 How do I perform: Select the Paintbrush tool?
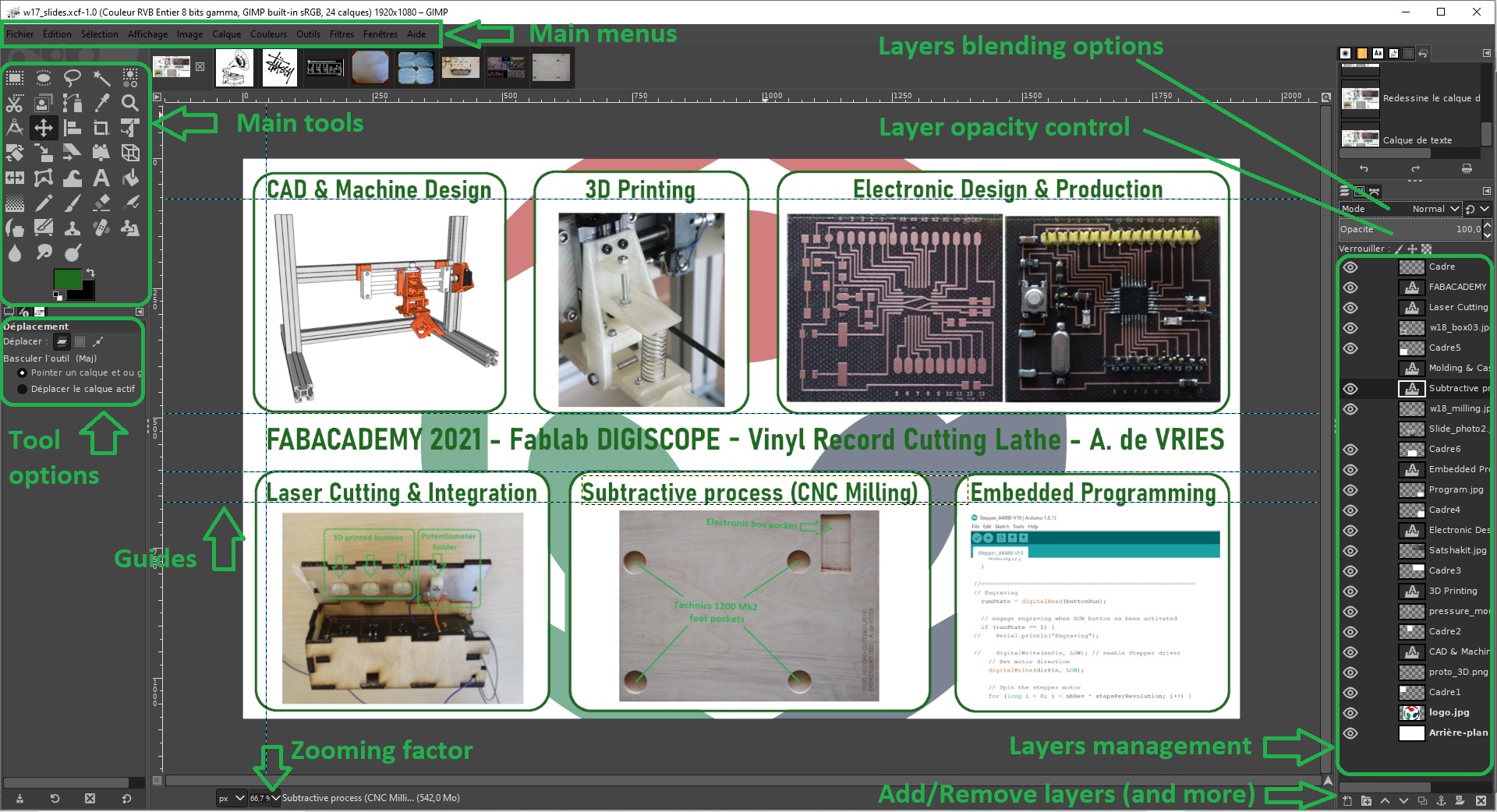73,203
